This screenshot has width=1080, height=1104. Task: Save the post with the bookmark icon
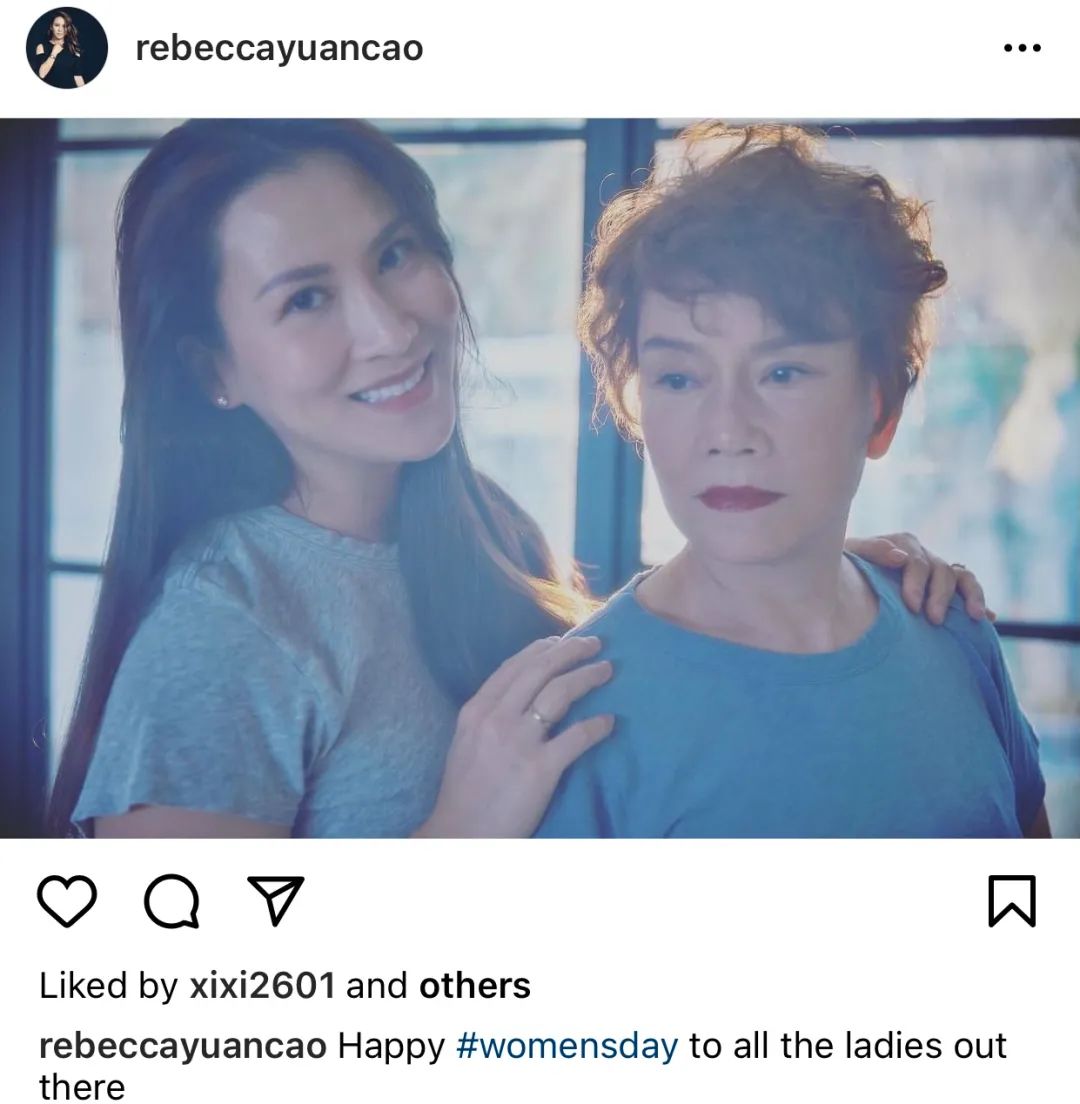point(1012,901)
